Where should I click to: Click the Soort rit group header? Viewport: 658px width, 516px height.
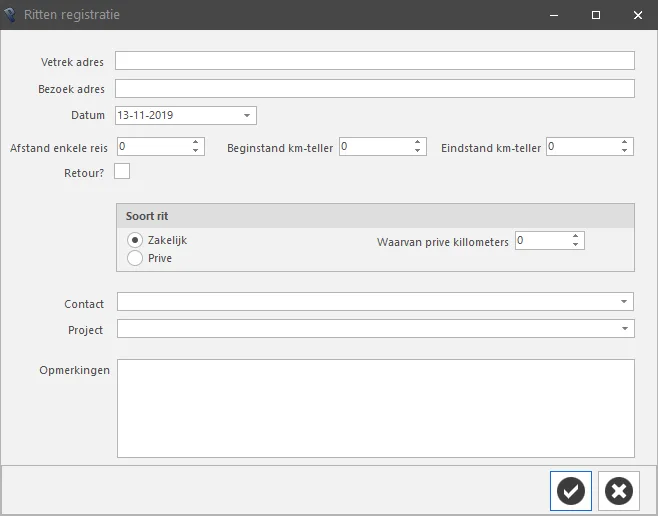375,216
